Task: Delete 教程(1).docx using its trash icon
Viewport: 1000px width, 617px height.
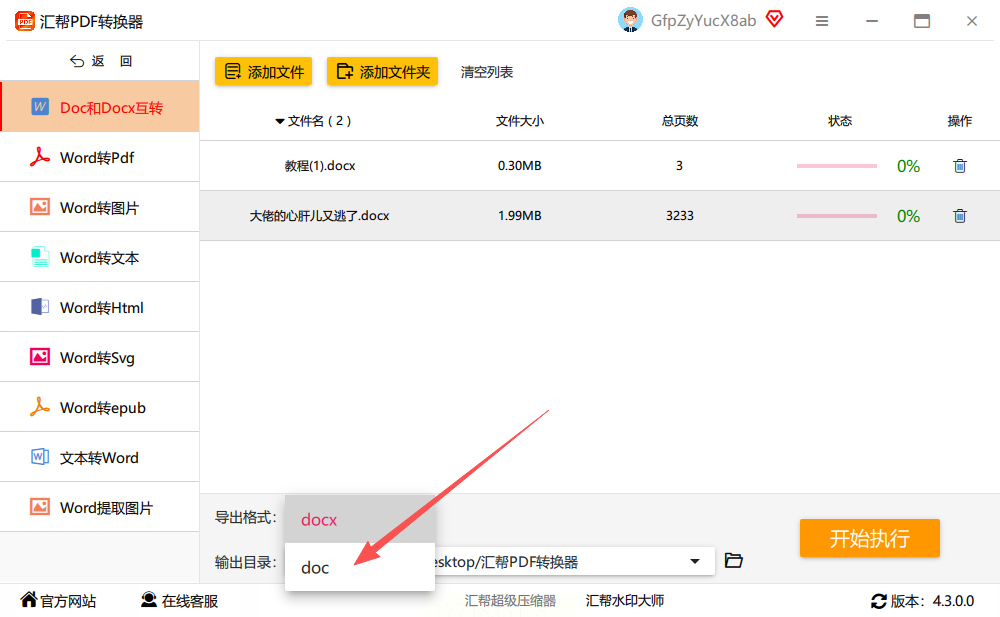Action: point(960,166)
